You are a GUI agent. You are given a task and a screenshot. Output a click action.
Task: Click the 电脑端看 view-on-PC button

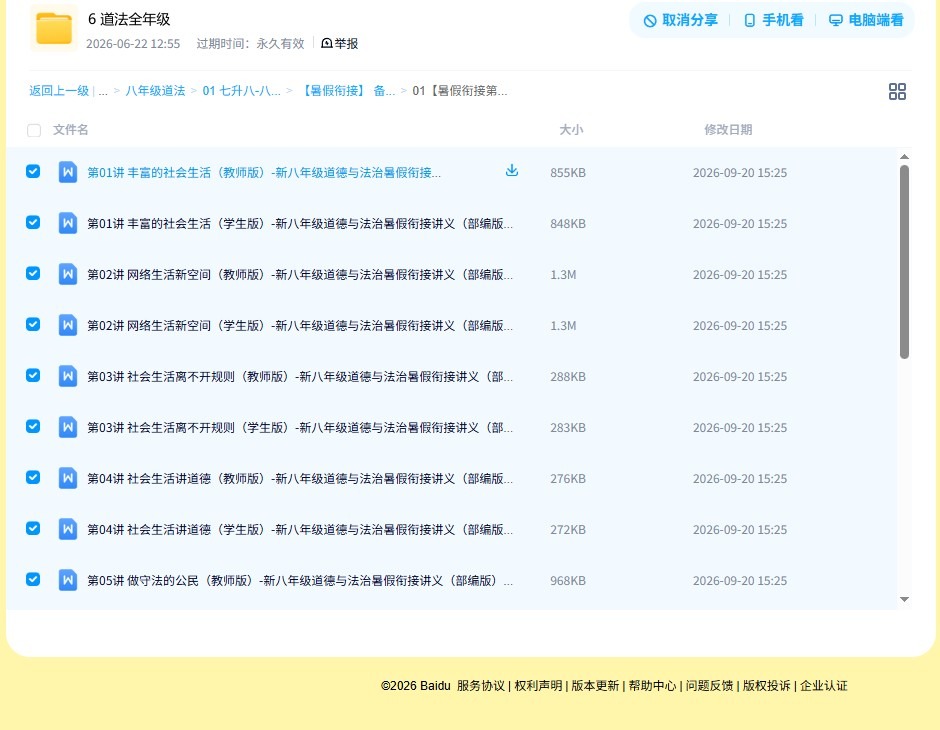point(866,20)
